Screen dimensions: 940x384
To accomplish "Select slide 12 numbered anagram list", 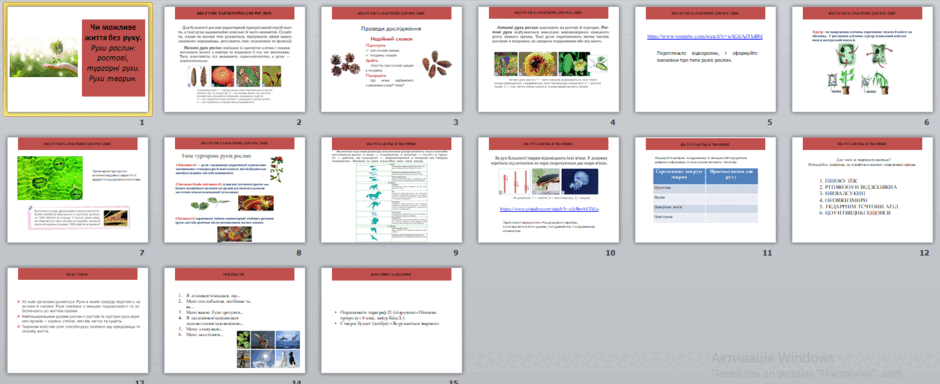I will click(x=863, y=189).
